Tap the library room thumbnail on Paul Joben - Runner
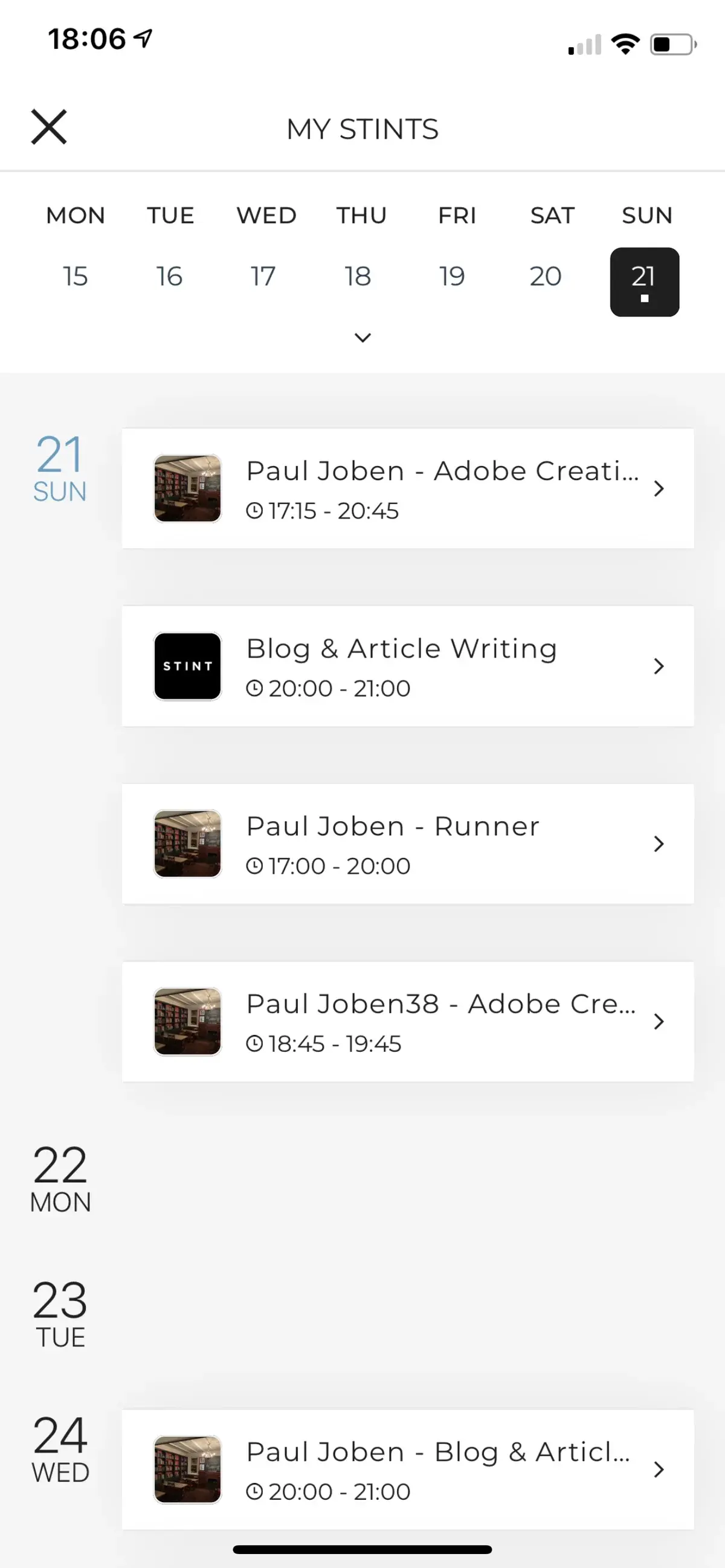This screenshot has width=725, height=1568. 187,843
